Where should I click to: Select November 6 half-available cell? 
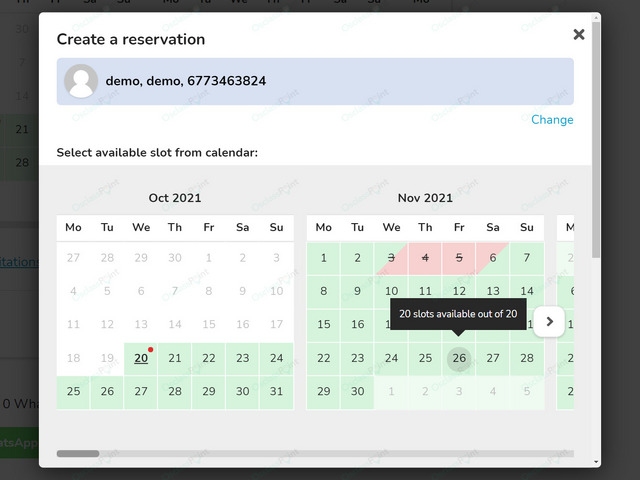493,258
